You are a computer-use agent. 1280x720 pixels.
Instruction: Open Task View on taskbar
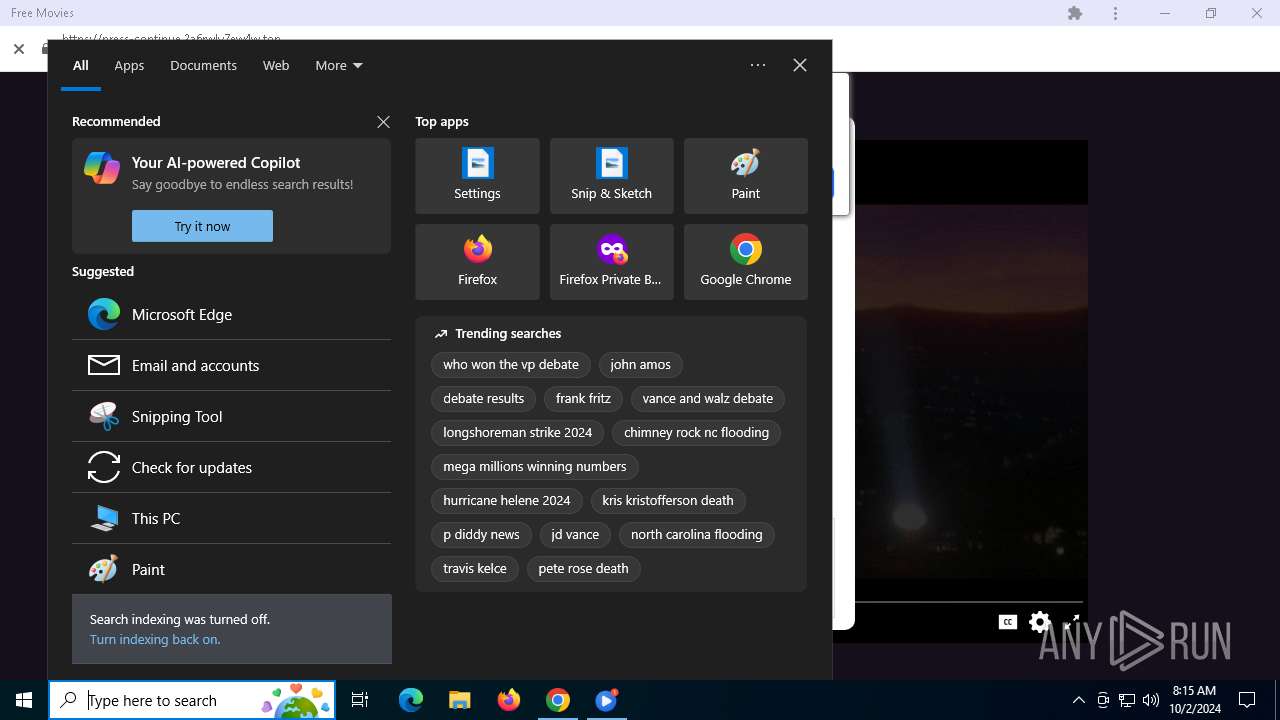[360, 700]
